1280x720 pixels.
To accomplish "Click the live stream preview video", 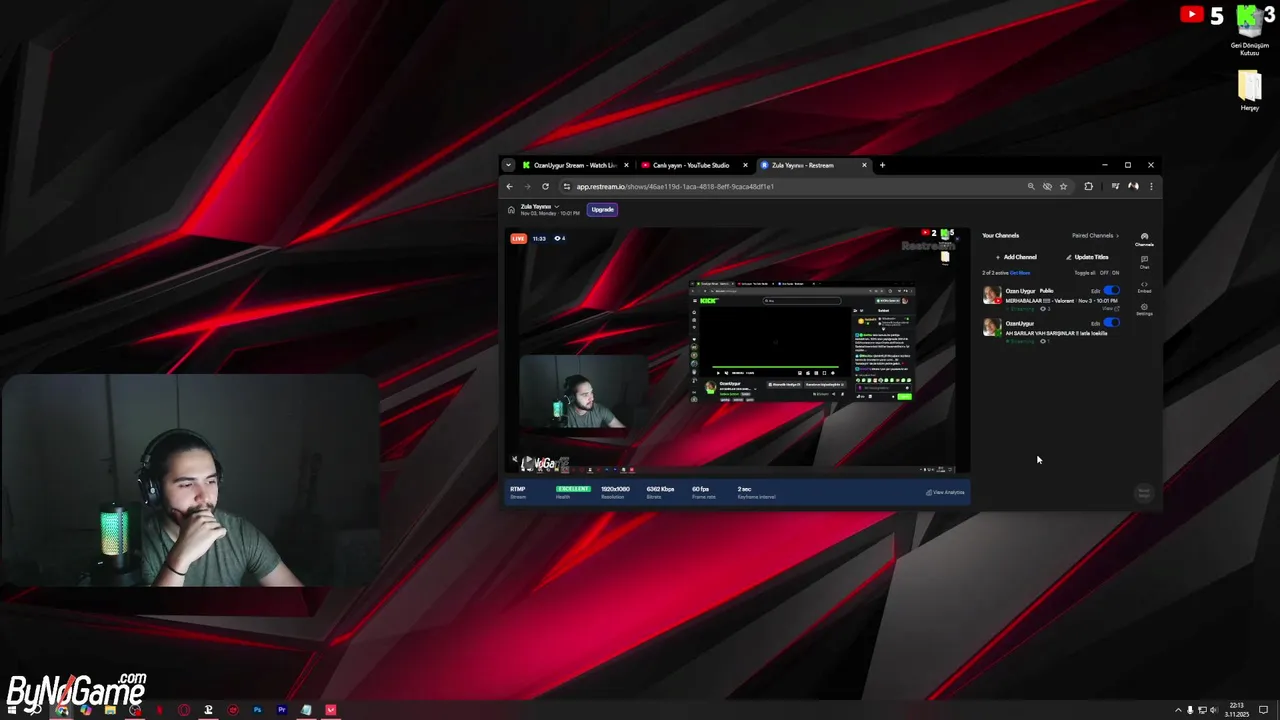I will pos(737,350).
